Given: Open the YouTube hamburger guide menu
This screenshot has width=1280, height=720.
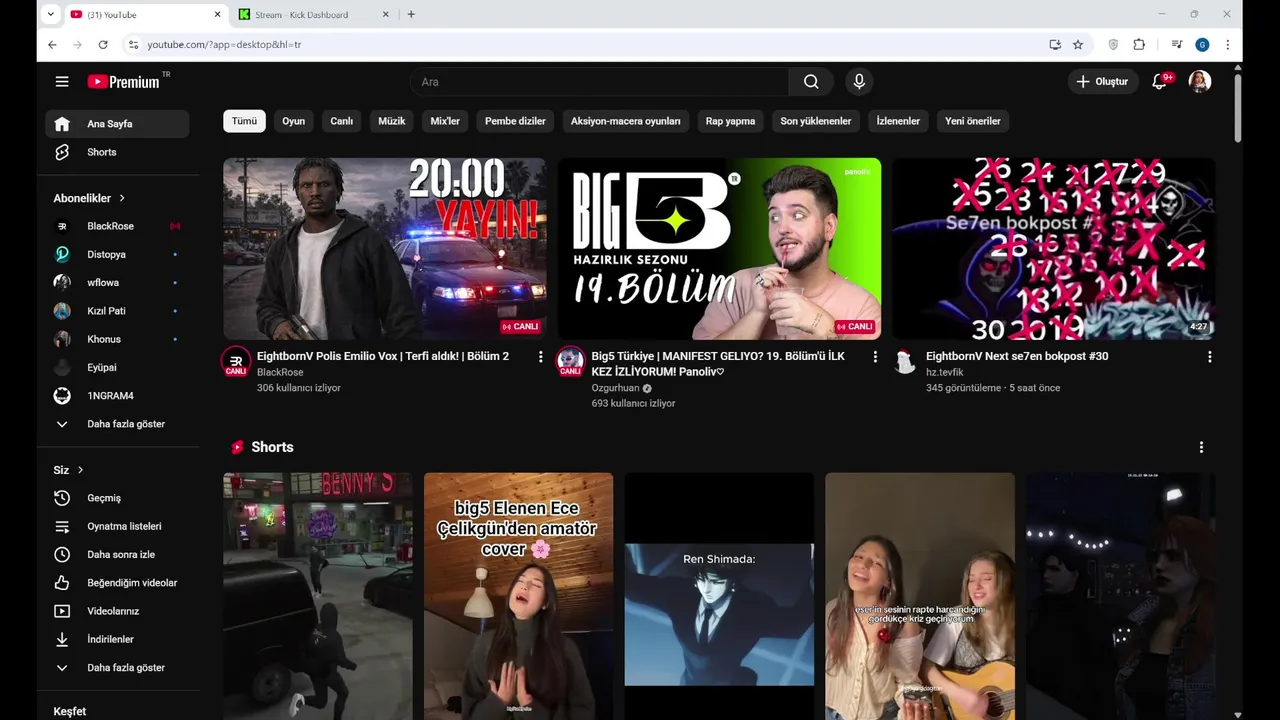Looking at the screenshot, I should [x=62, y=82].
